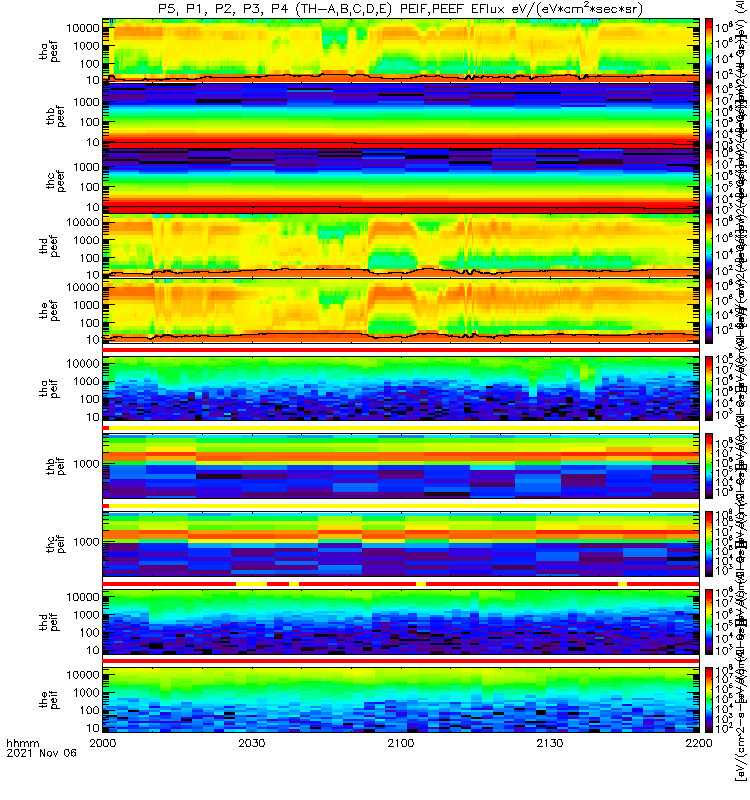Click the 10000 tick of thd peif
The image size is (750, 800).
tap(83, 597)
